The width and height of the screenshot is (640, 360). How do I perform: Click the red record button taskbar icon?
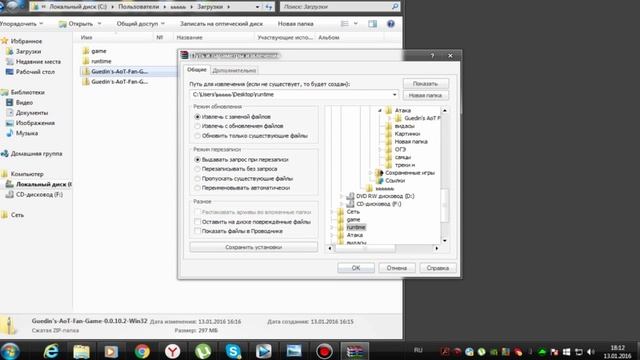pyautogui.click(x=324, y=351)
